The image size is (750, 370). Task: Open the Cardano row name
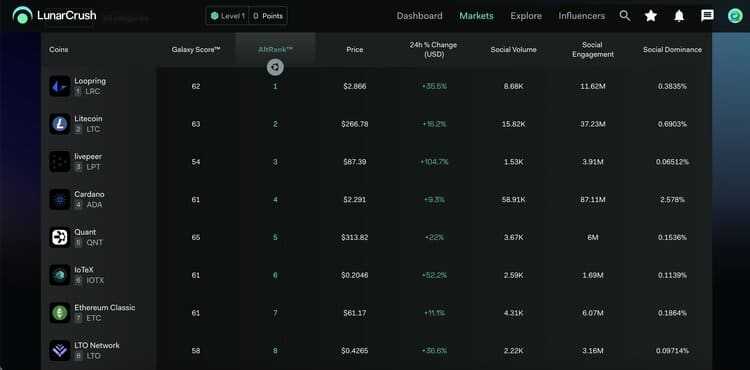coord(89,194)
